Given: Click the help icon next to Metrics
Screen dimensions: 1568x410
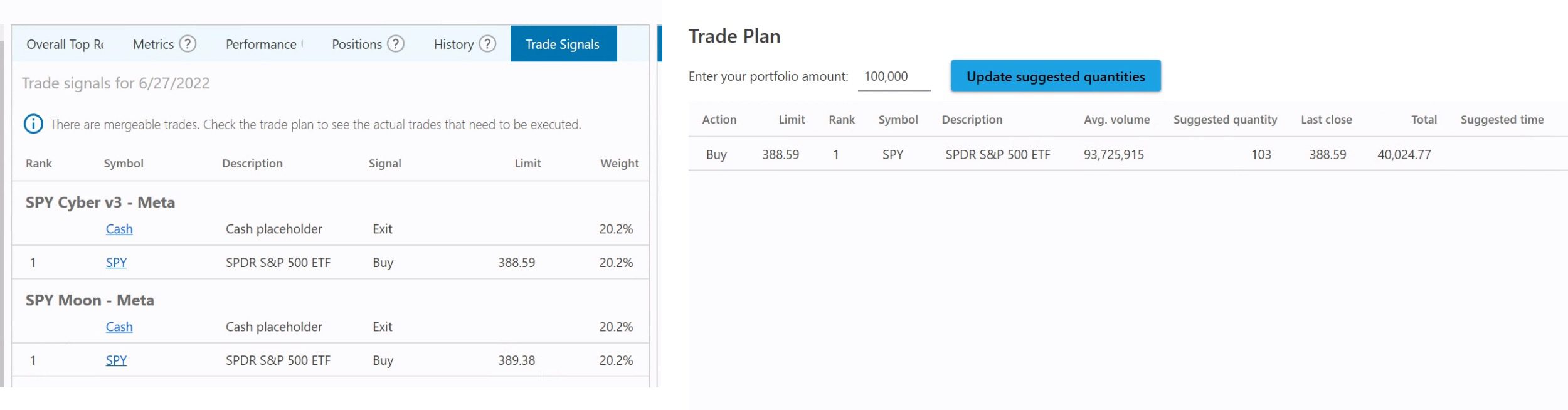Looking at the screenshot, I should (x=188, y=44).
